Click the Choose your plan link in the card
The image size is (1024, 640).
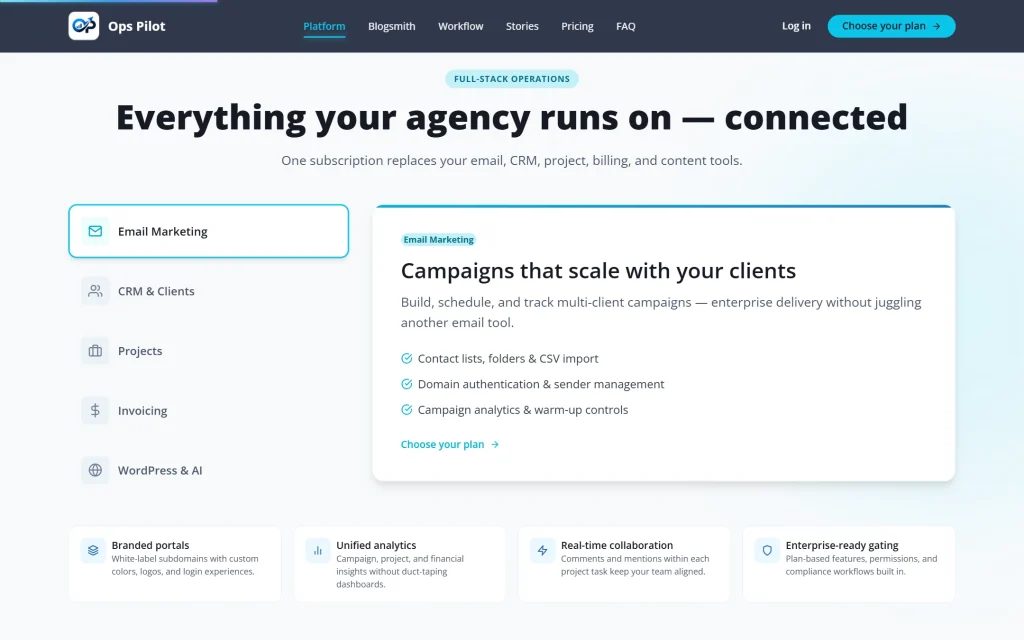450,444
